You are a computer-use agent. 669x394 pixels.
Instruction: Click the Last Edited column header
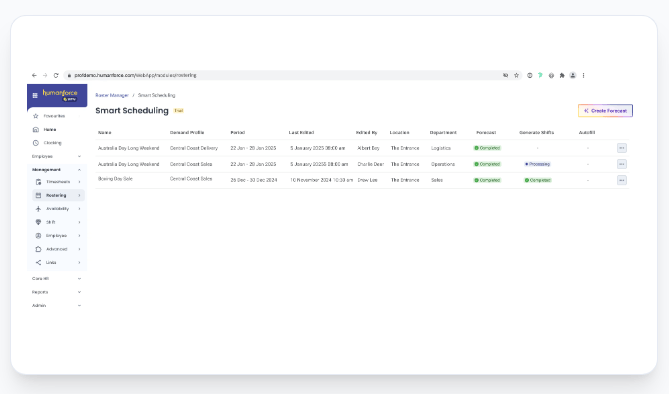[301, 133]
